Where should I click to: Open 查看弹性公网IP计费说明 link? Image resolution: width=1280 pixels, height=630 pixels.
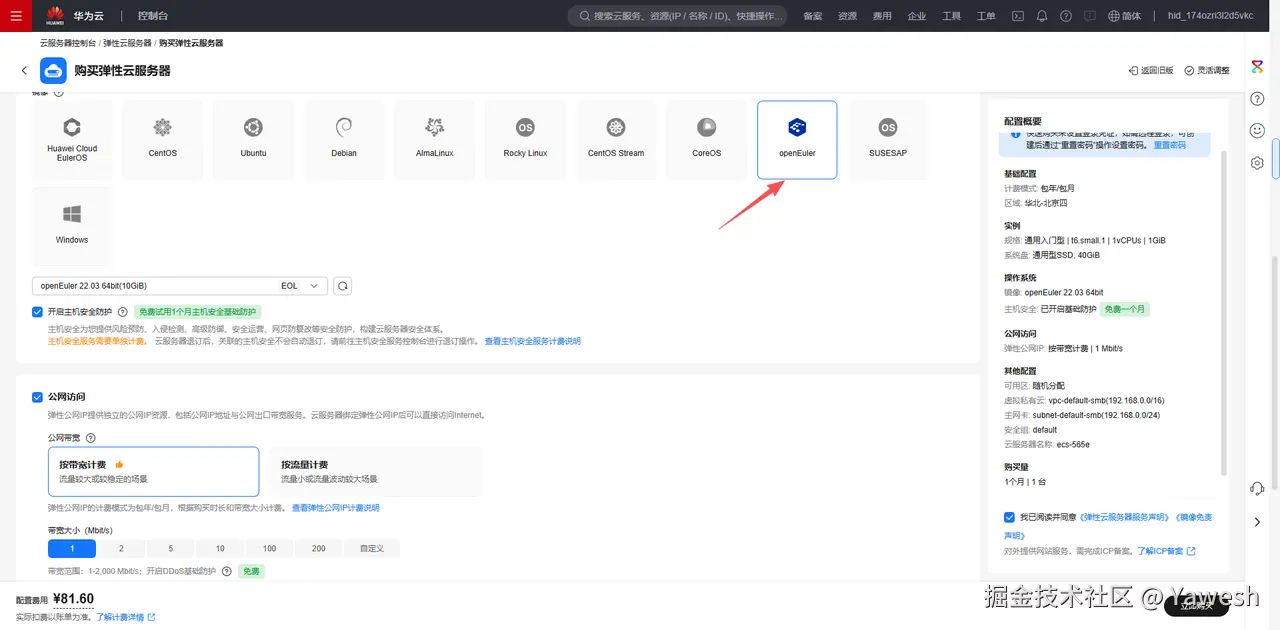[x=336, y=508]
